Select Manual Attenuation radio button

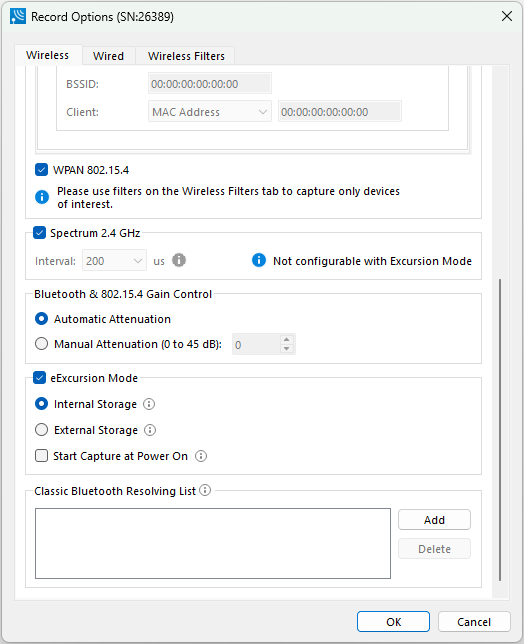click(x=41, y=344)
